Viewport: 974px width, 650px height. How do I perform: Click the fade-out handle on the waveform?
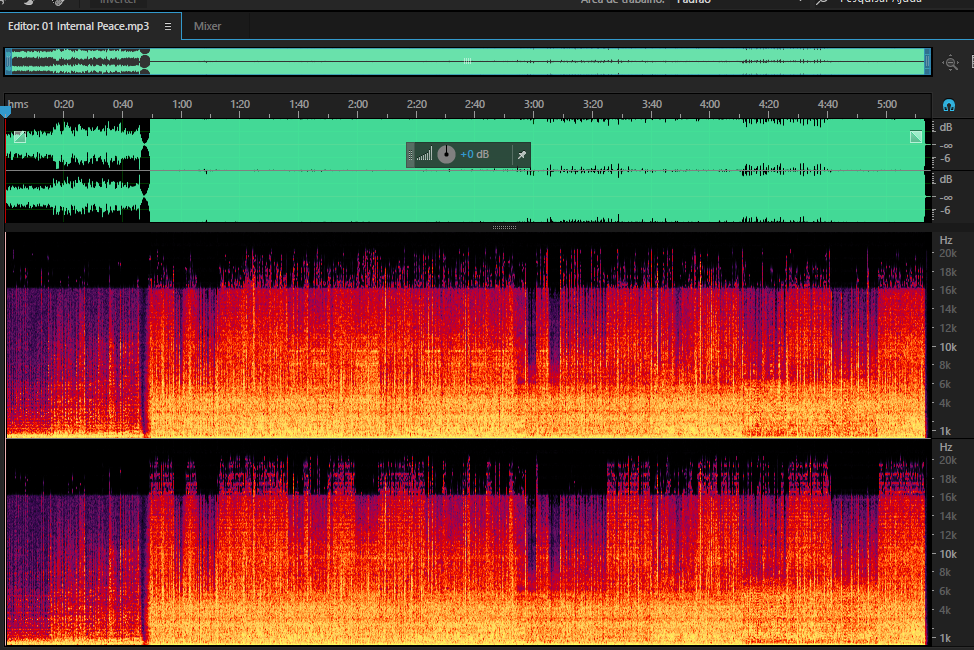(x=916, y=137)
